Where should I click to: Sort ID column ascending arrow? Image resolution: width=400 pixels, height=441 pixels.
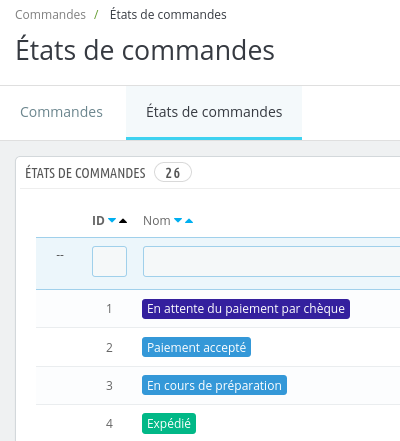[123, 220]
